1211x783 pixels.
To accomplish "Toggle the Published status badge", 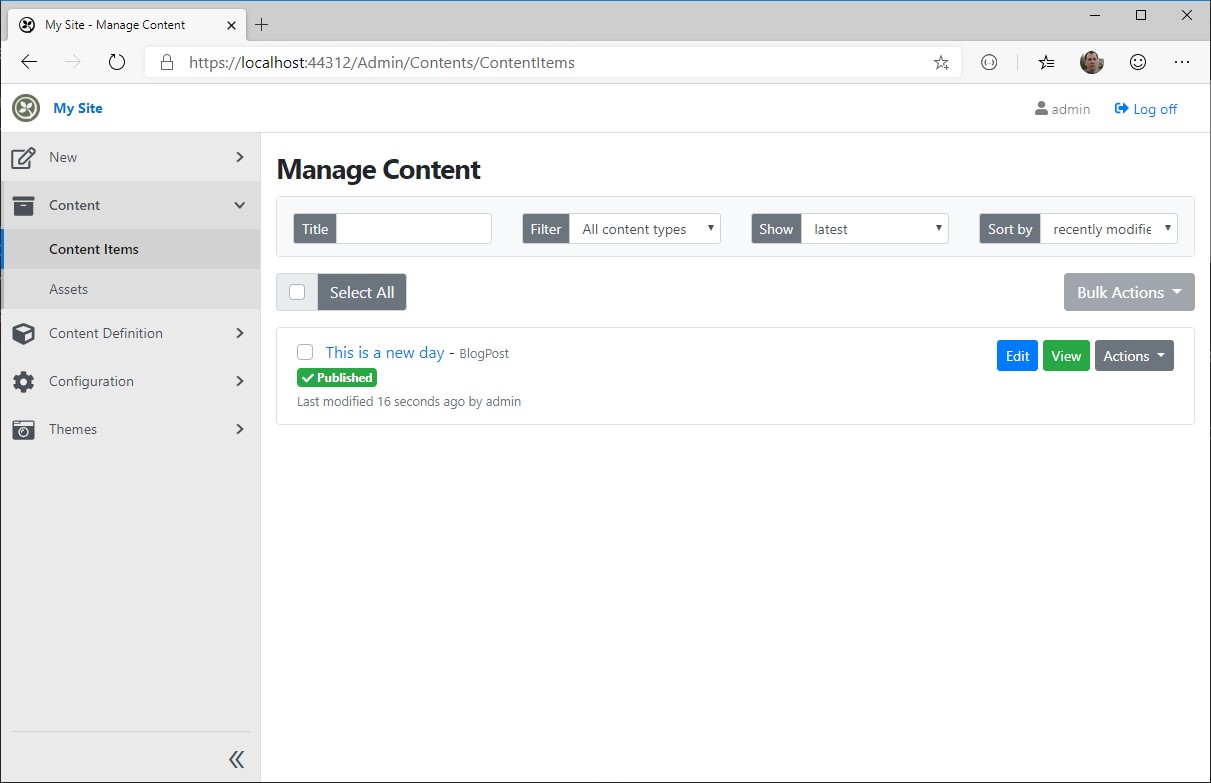I will (336, 377).
